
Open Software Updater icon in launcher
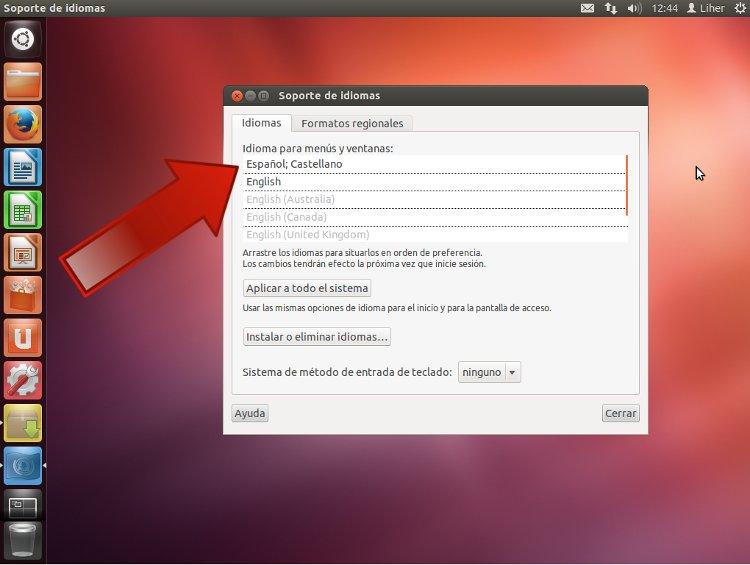[22, 423]
